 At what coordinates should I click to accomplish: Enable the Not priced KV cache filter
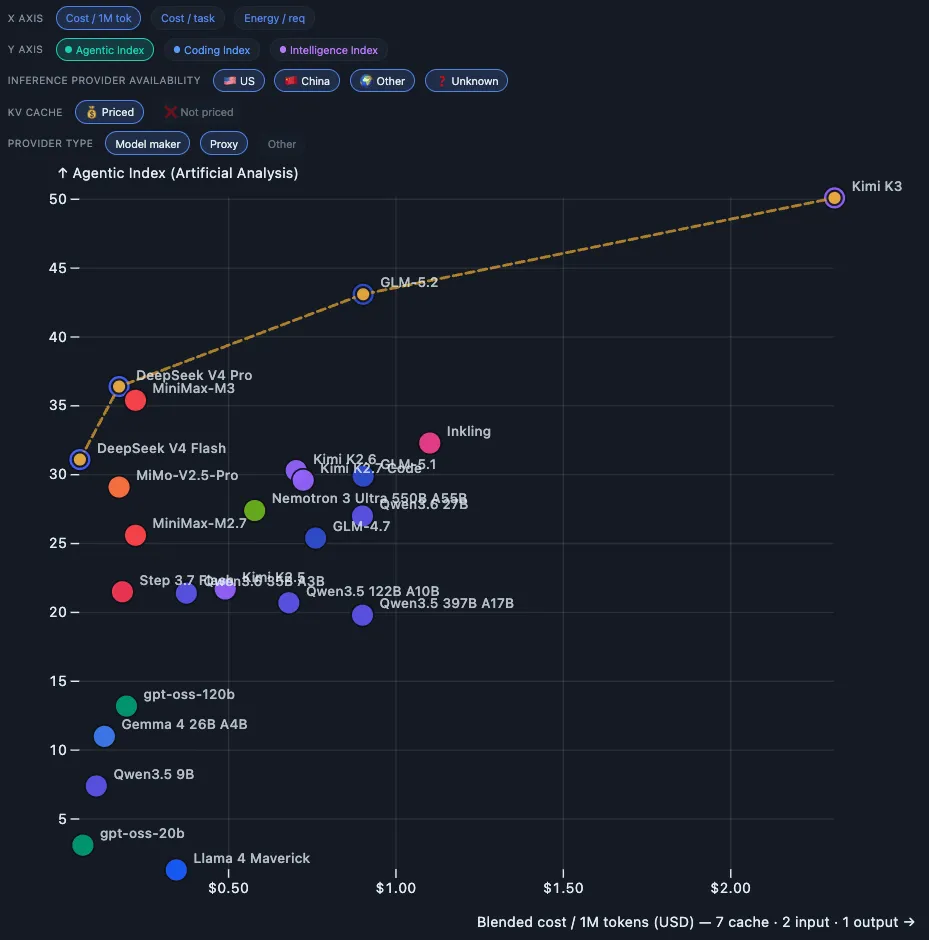[x=199, y=112]
